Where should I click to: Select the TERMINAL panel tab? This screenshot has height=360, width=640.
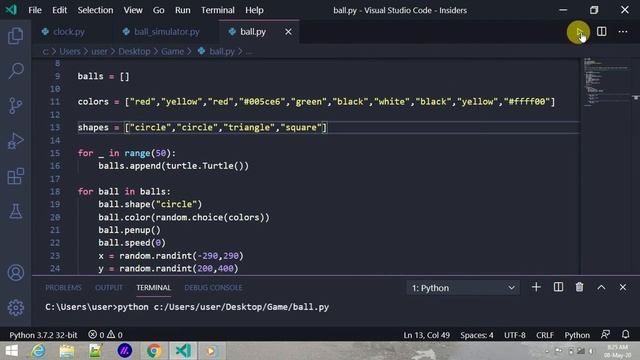(x=153, y=287)
